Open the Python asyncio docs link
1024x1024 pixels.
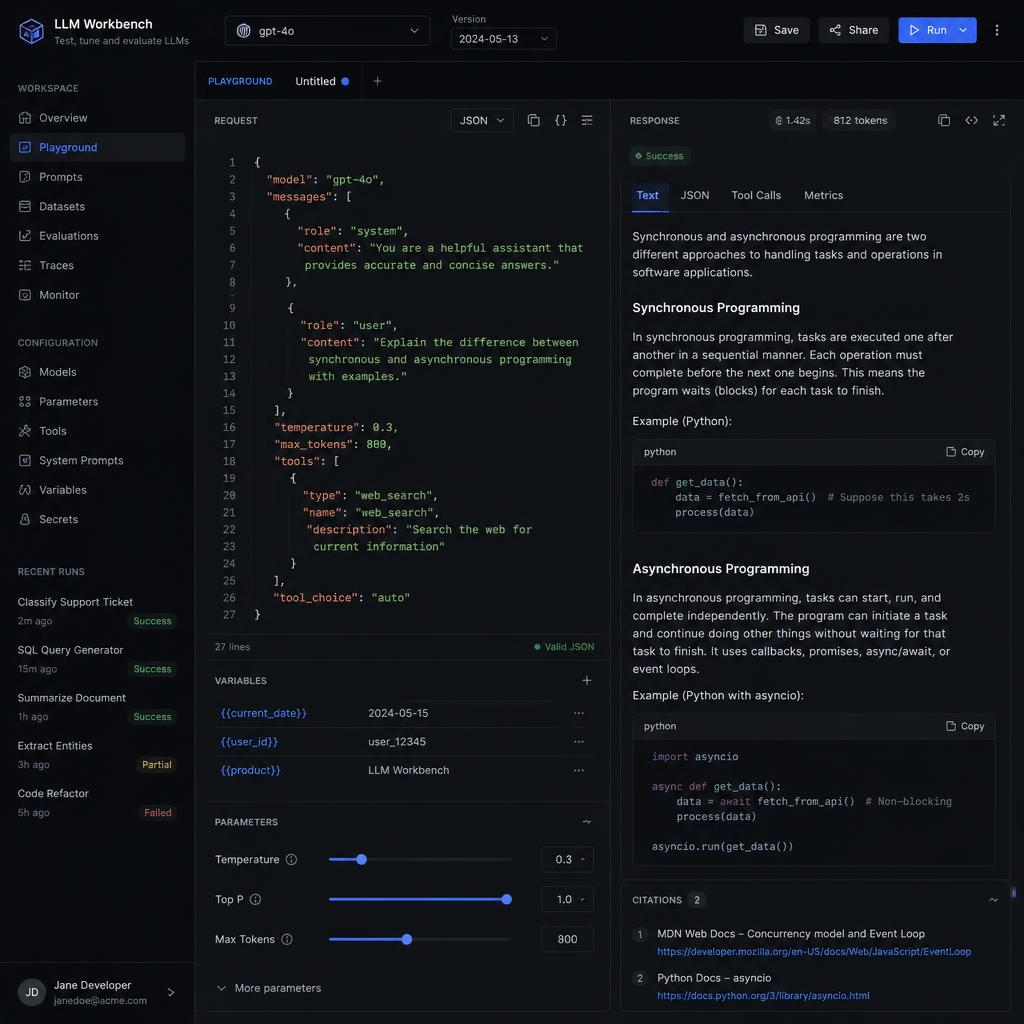tap(763, 996)
